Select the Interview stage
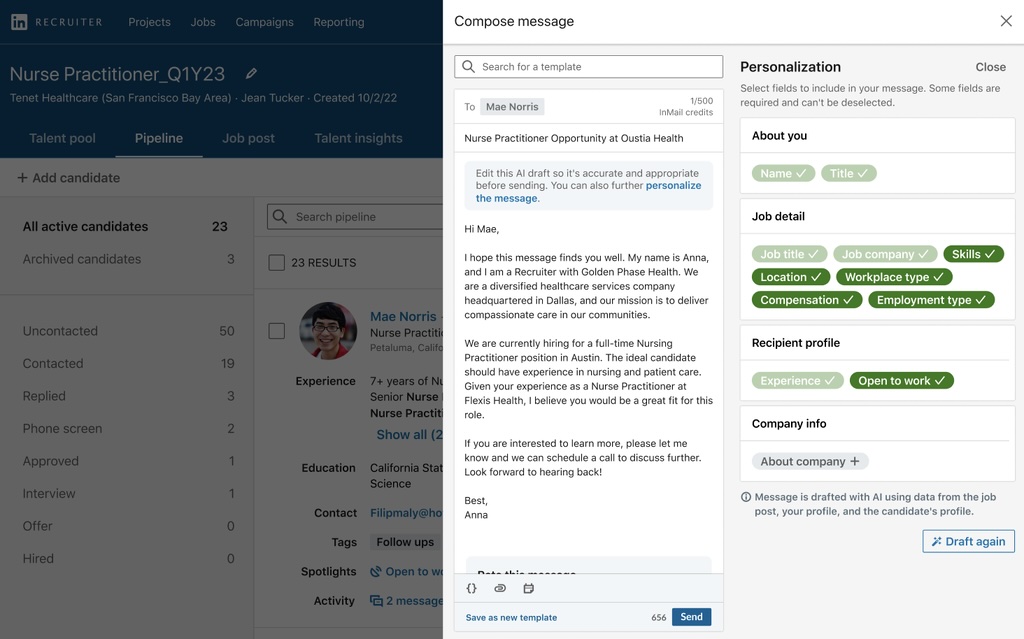 [128, 493]
